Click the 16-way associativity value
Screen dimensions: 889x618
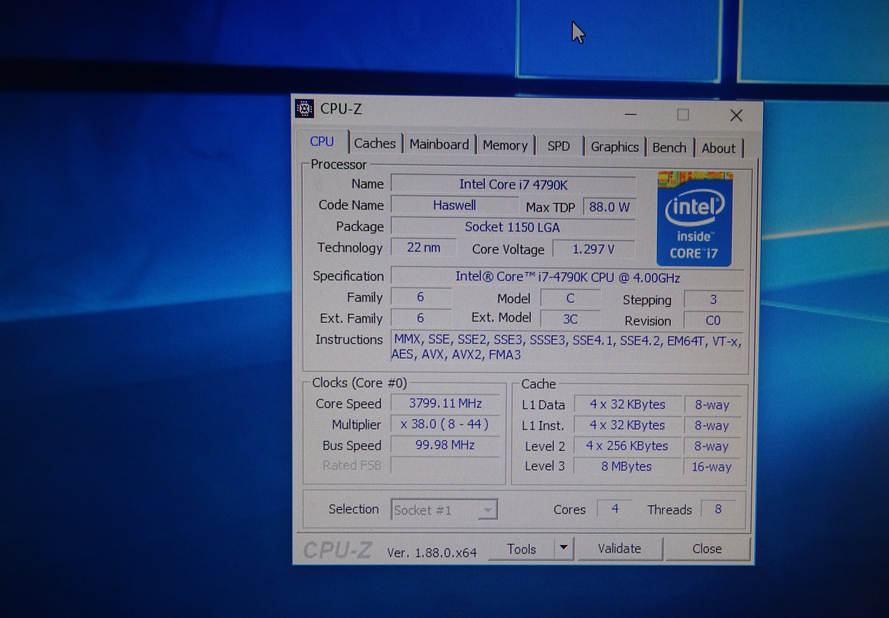pos(712,467)
